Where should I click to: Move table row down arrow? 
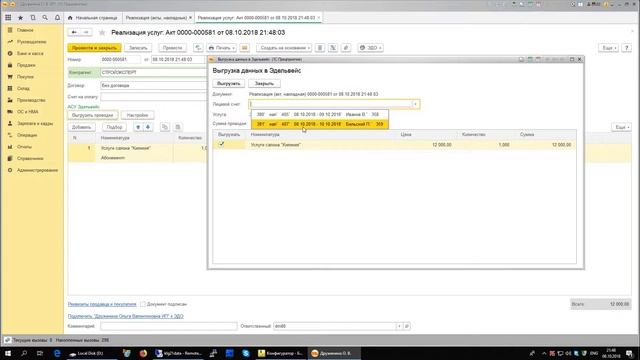[148, 127]
